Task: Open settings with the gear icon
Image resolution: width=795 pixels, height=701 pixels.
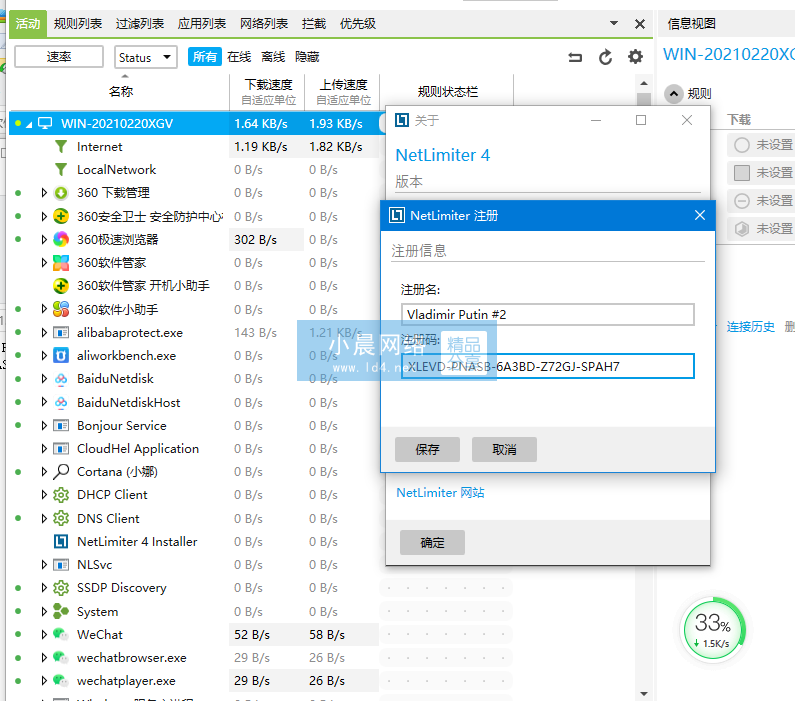Action: [x=635, y=57]
